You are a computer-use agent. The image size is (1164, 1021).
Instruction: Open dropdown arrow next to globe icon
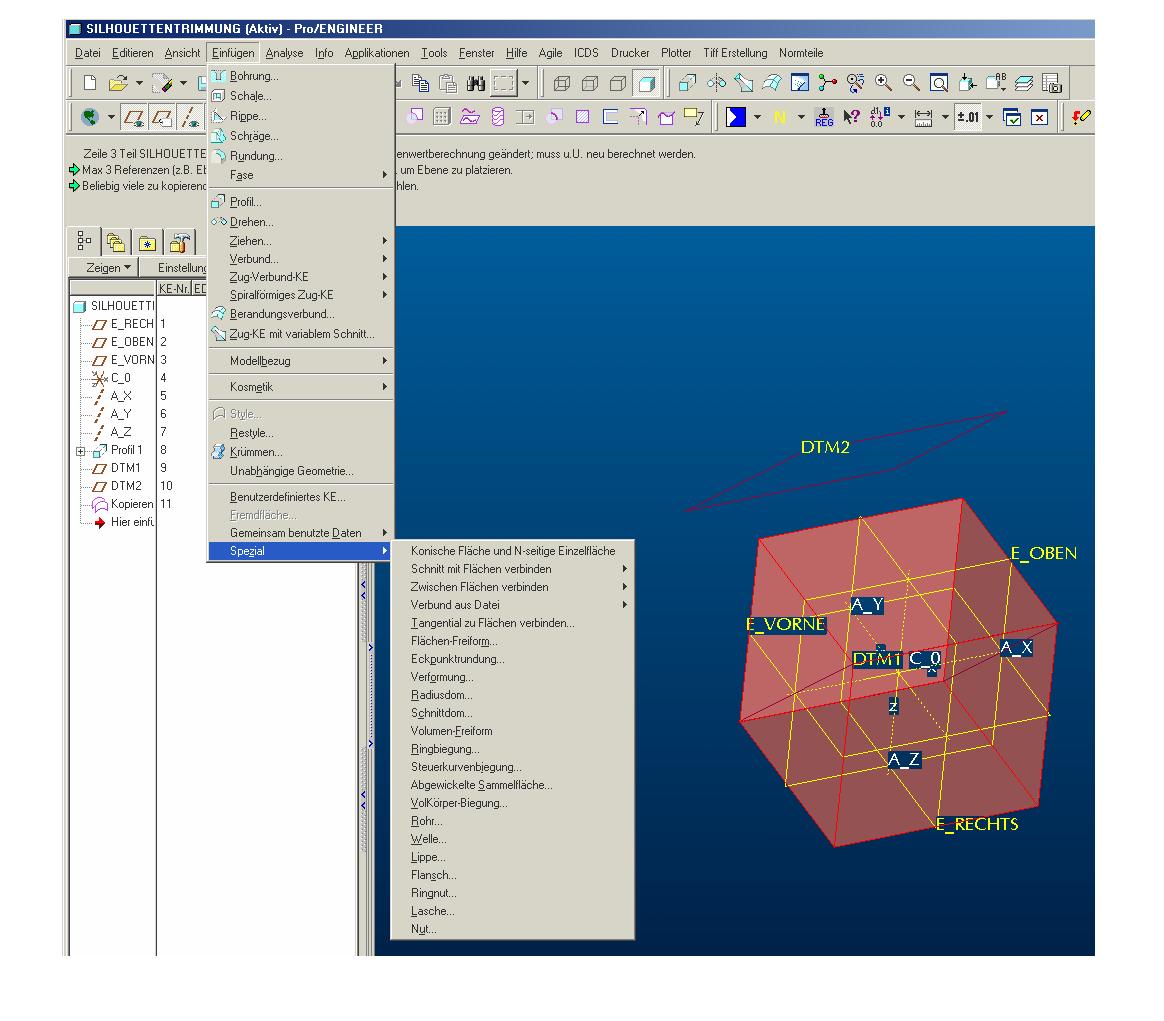pos(111,117)
